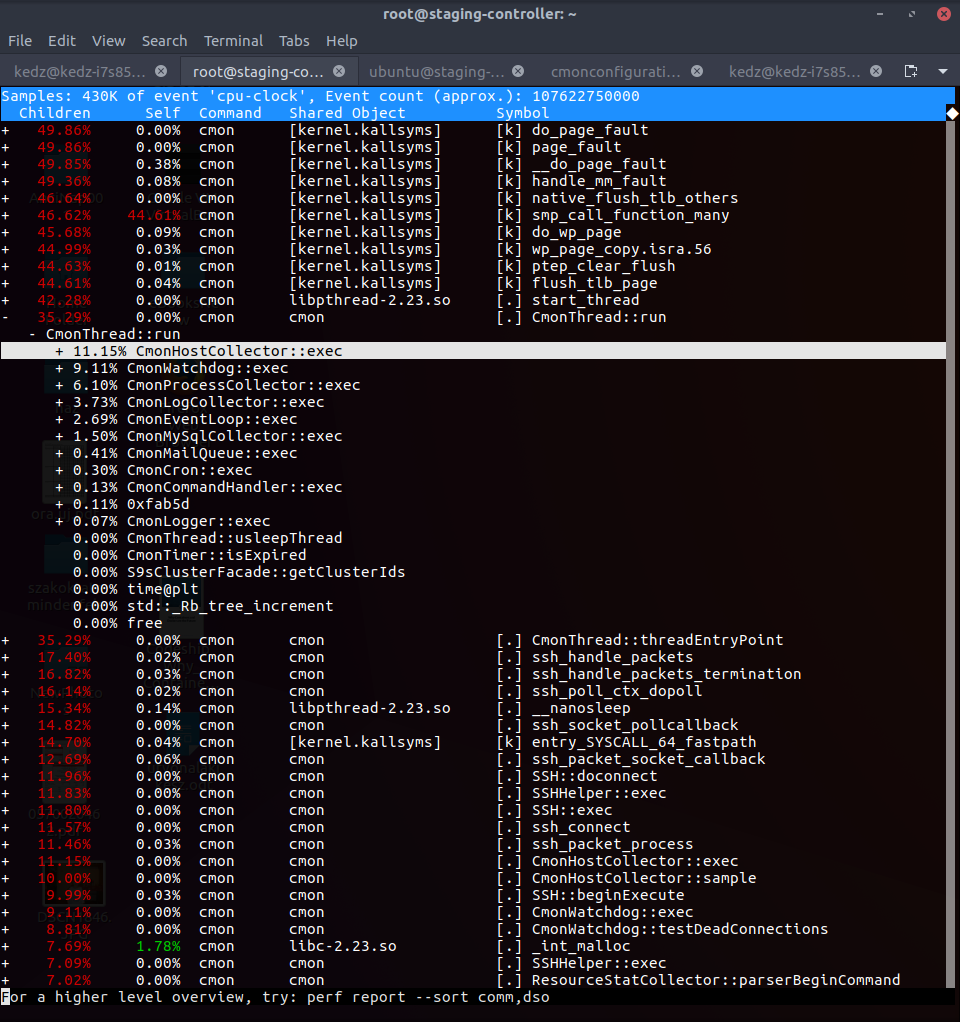Open the Search menu

click(x=164, y=41)
